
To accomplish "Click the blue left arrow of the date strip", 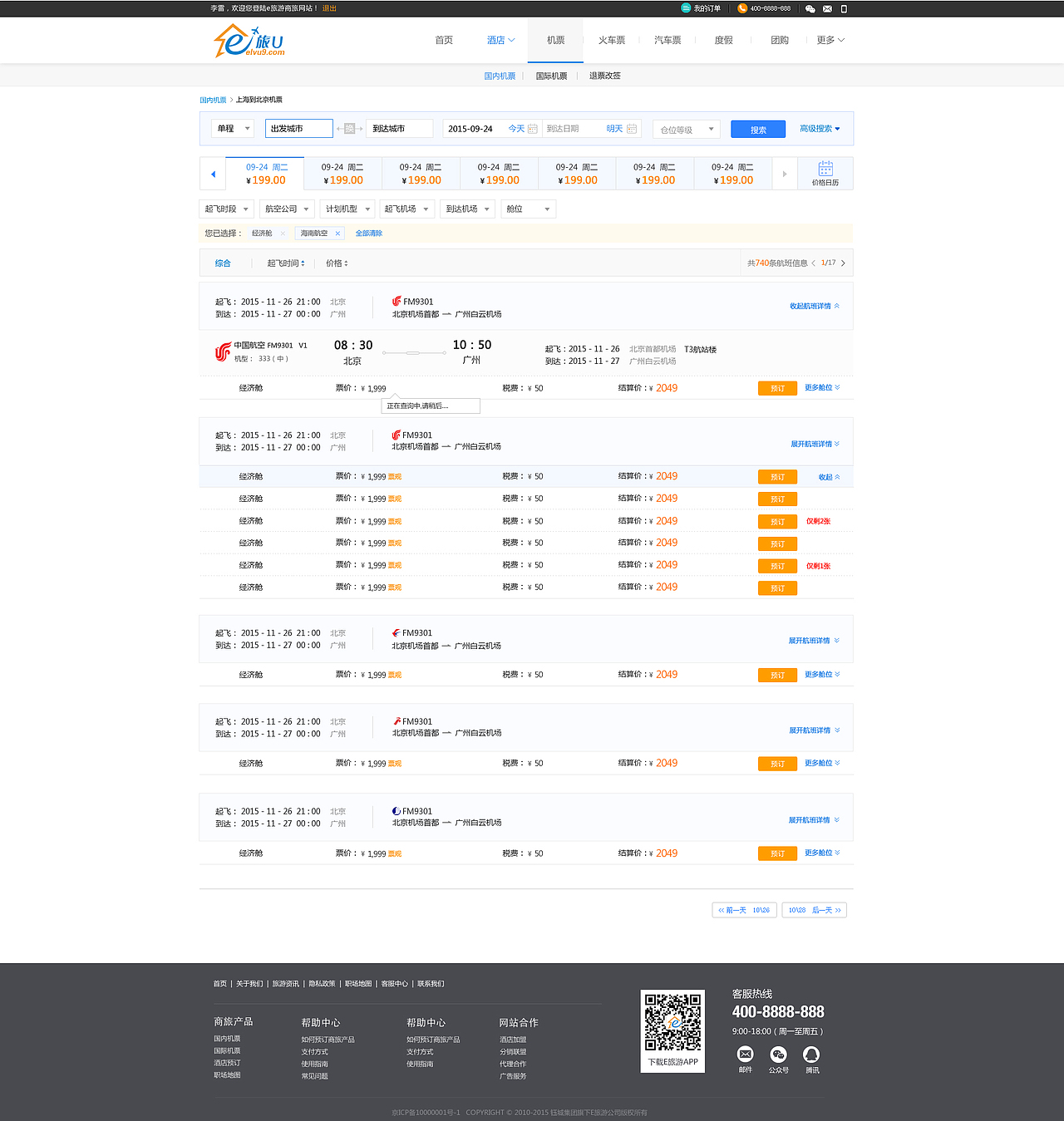I will pos(214,174).
